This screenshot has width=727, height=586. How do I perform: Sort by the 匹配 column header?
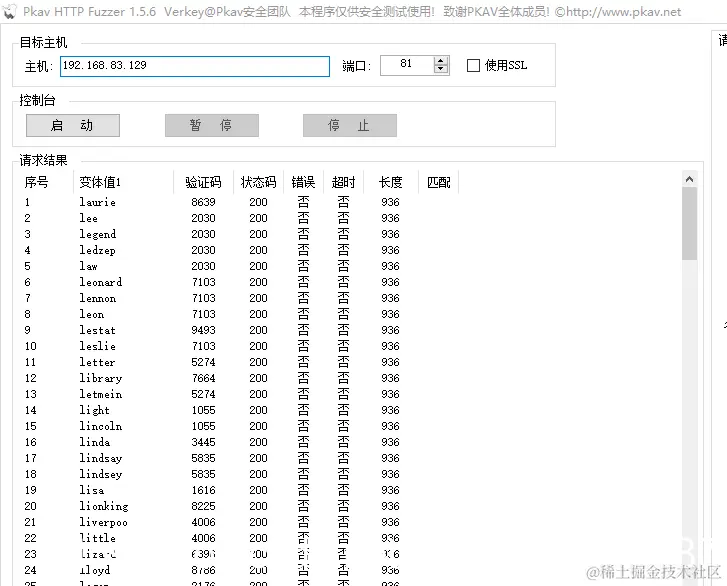tap(439, 182)
